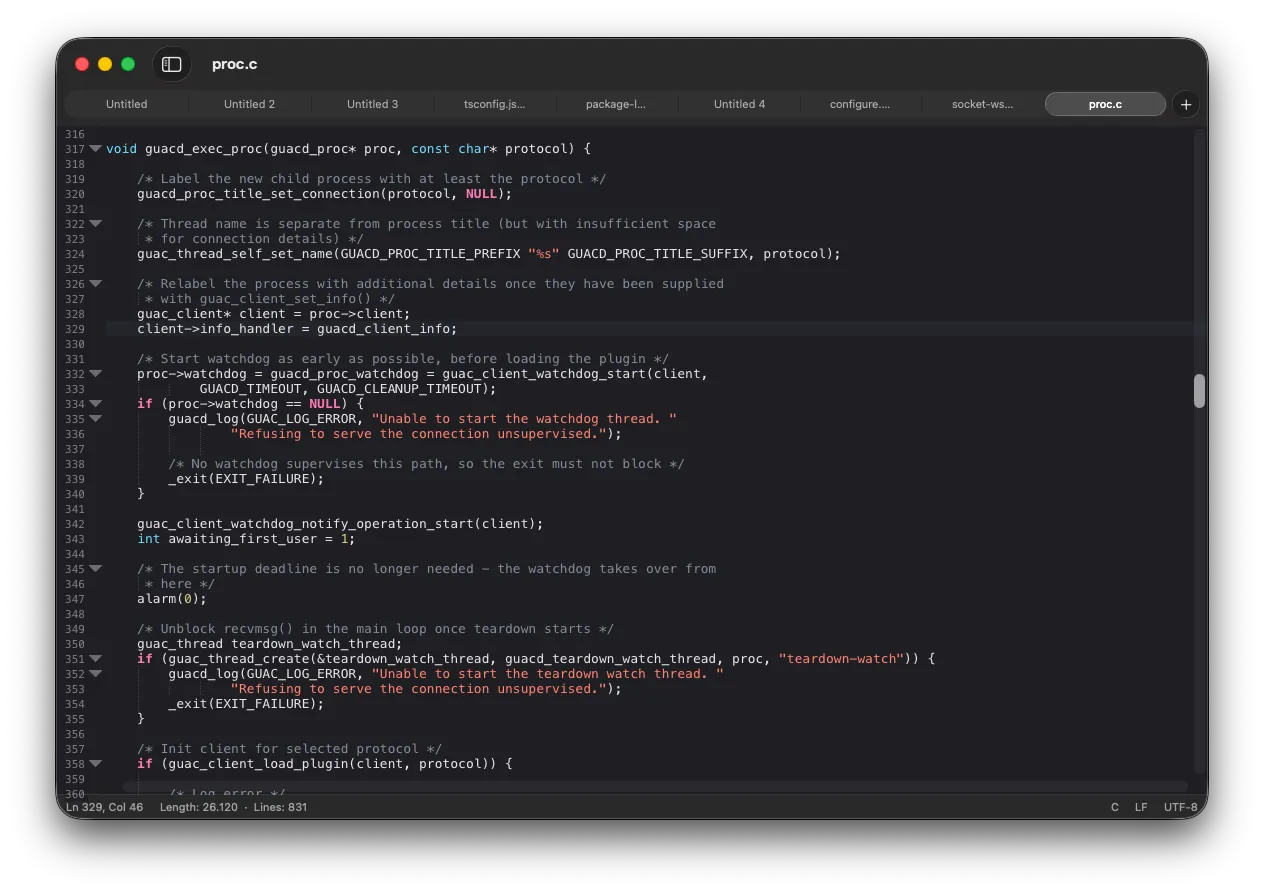Click client->info_handler assignment line

(297, 329)
